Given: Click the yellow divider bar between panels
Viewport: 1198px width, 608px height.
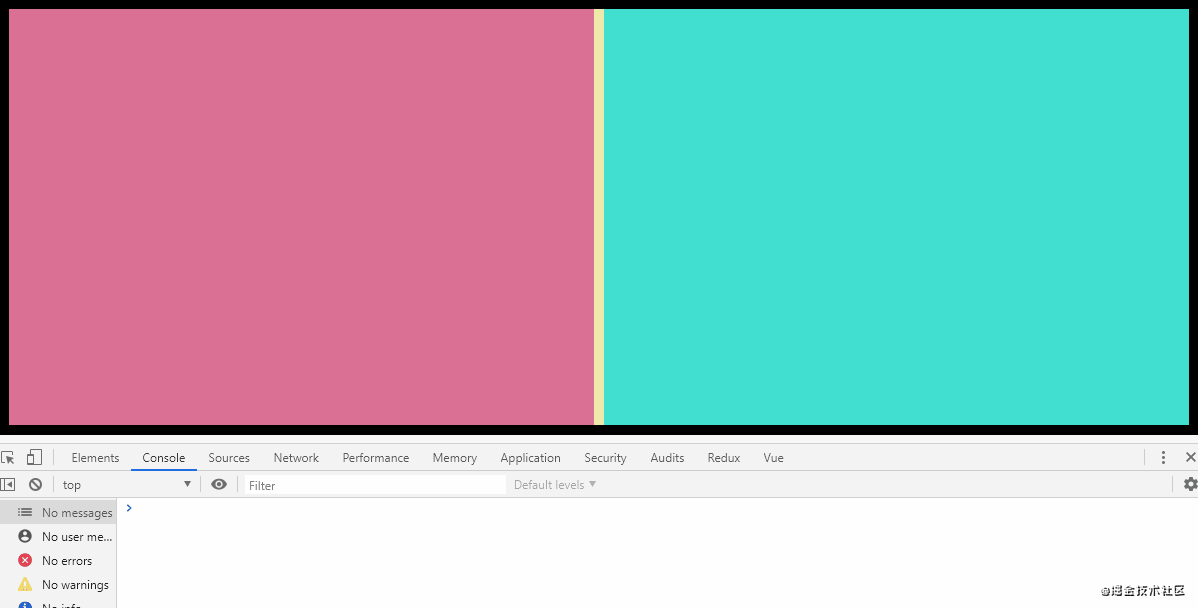Looking at the screenshot, I should (x=599, y=217).
